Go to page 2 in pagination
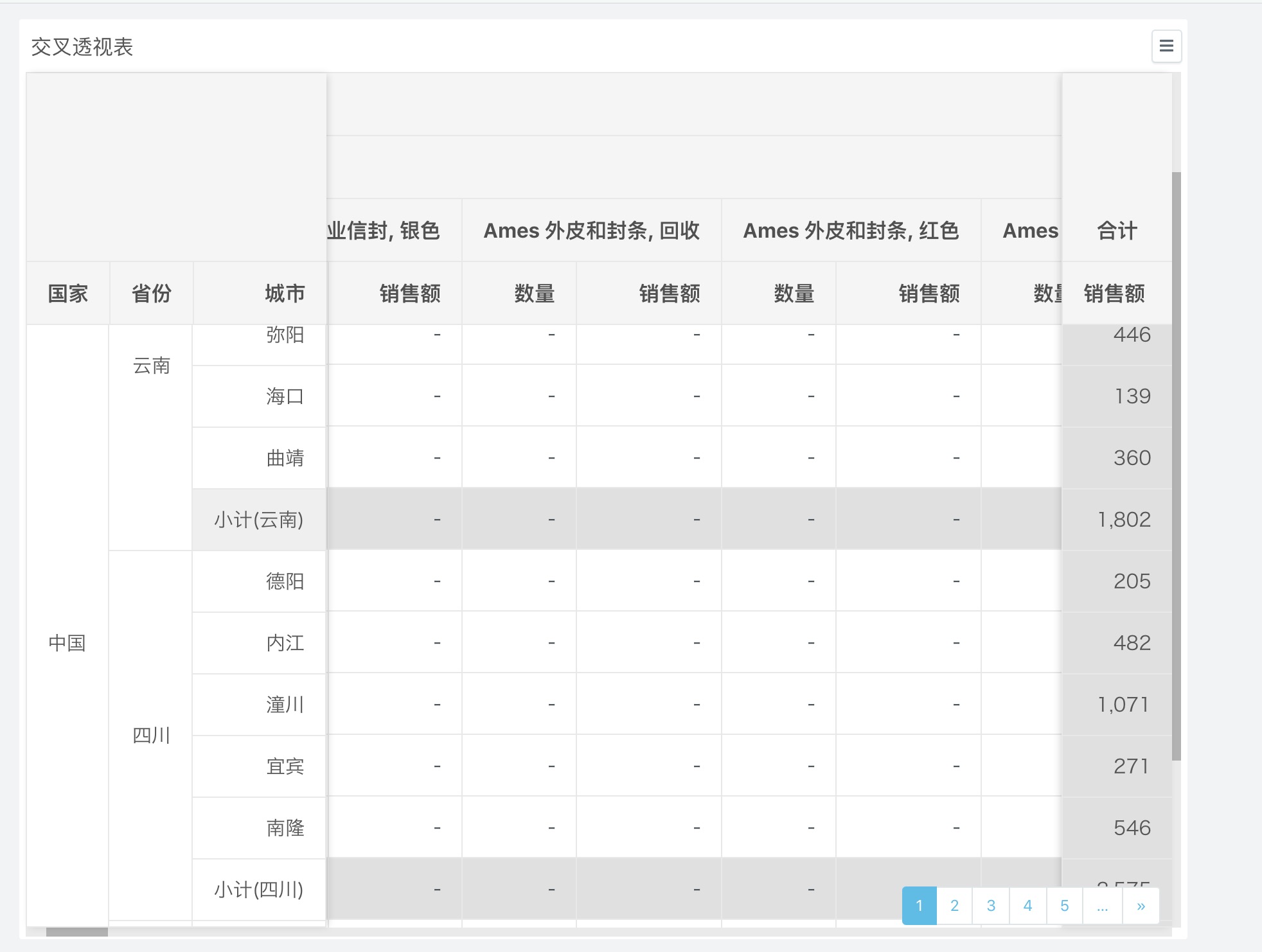Image resolution: width=1262 pixels, height=952 pixels. pos(954,906)
